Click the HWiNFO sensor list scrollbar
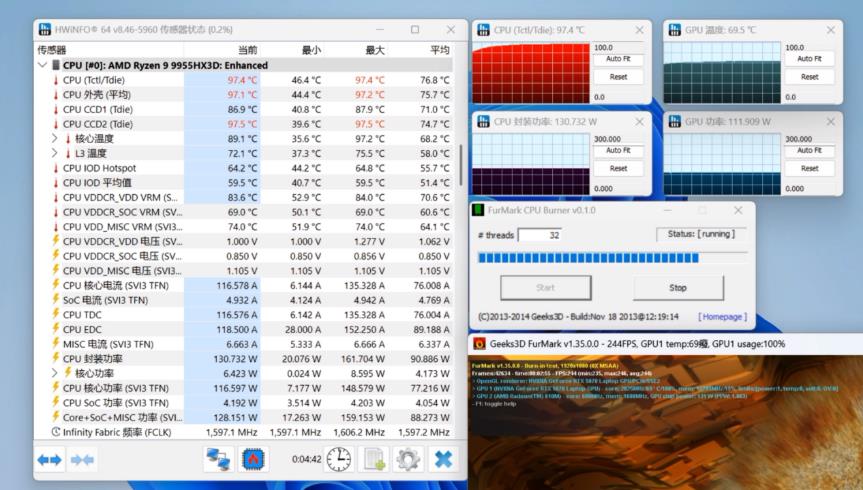This screenshot has width=863, height=490. point(461,165)
